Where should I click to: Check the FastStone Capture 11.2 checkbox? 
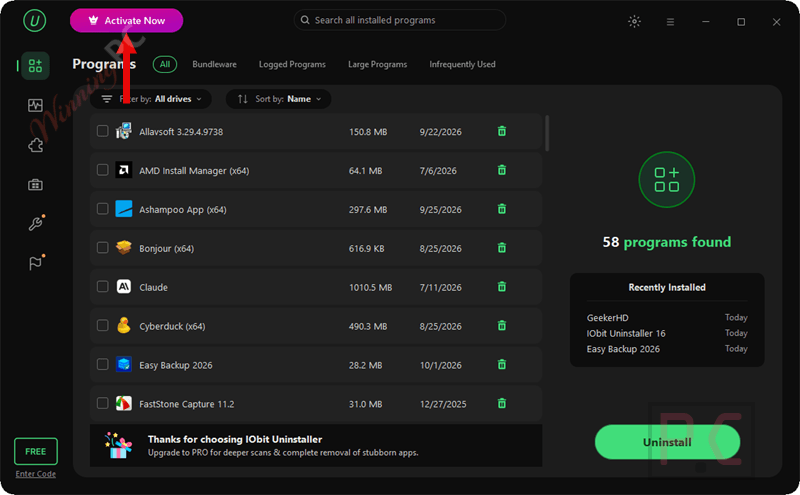pos(103,403)
